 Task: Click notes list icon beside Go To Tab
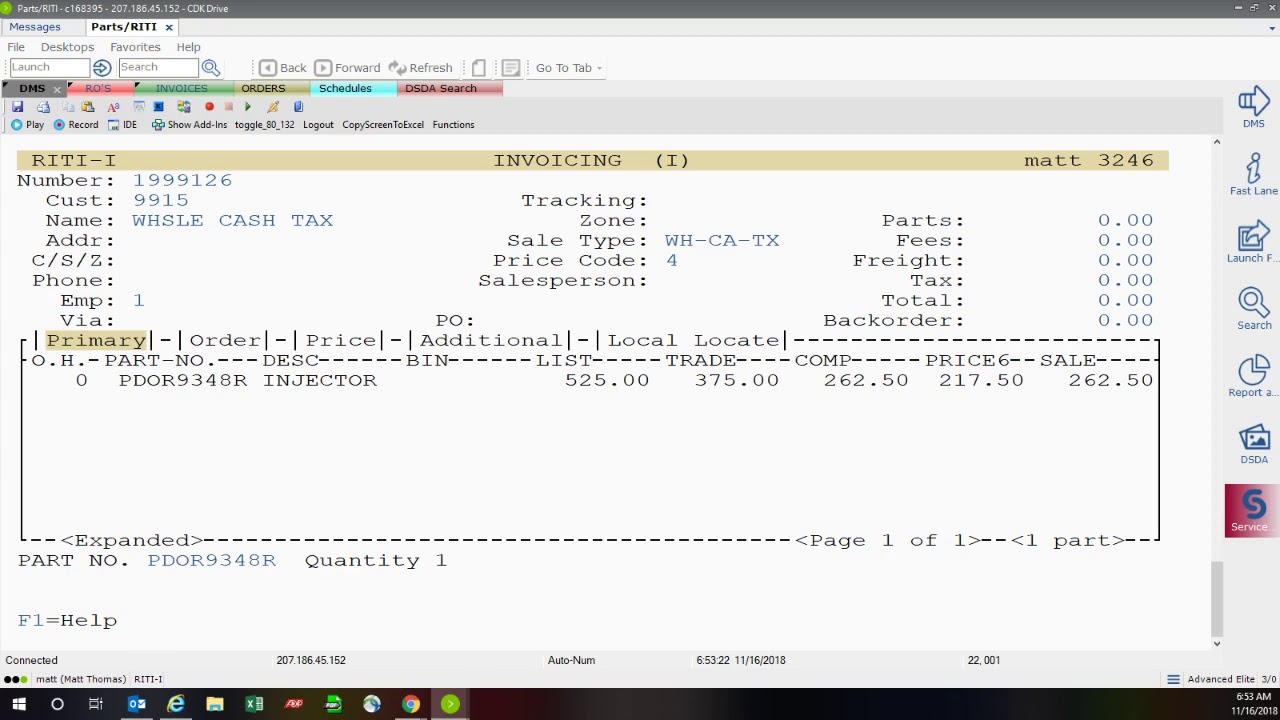510,68
